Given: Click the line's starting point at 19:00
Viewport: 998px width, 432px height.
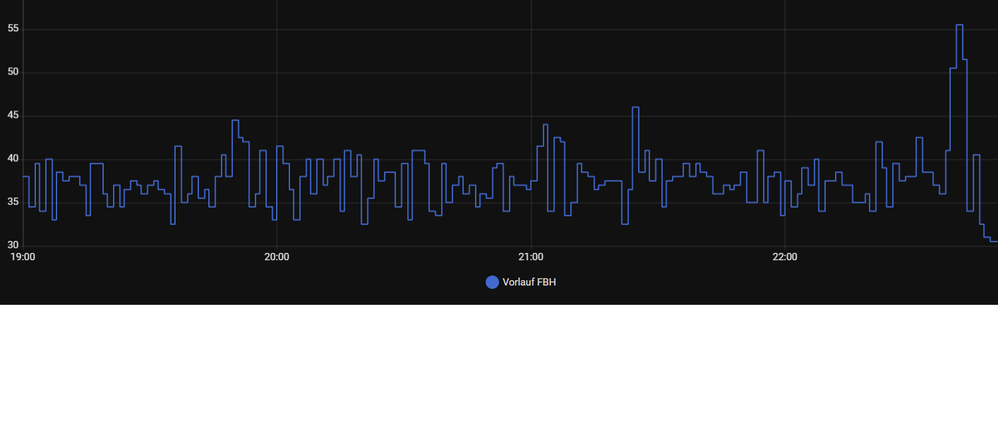Looking at the screenshot, I should [x=24, y=177].
